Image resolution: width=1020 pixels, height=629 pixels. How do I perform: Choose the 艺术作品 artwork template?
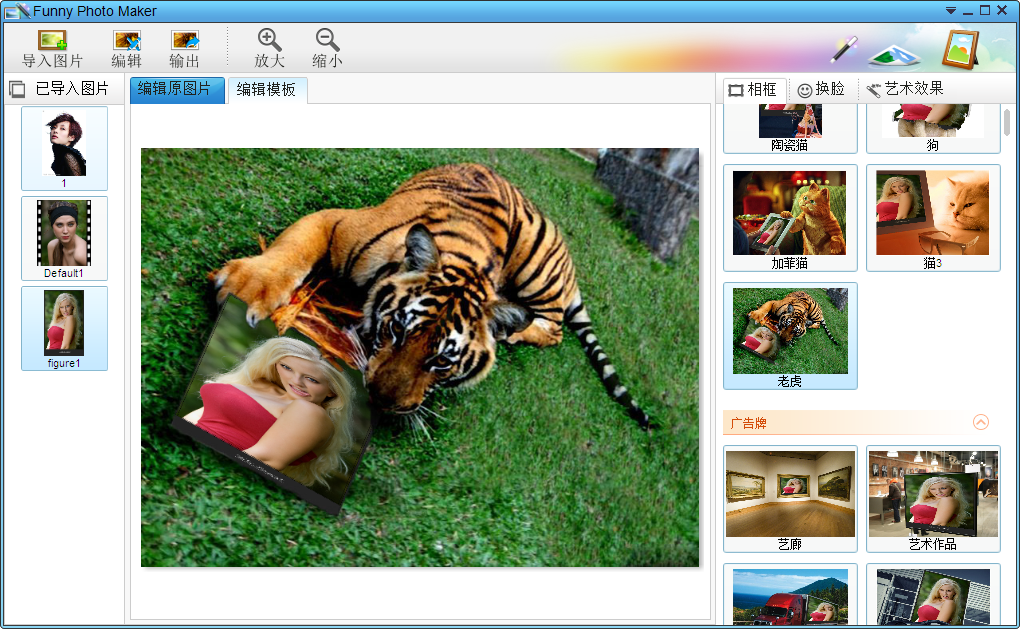933,500
